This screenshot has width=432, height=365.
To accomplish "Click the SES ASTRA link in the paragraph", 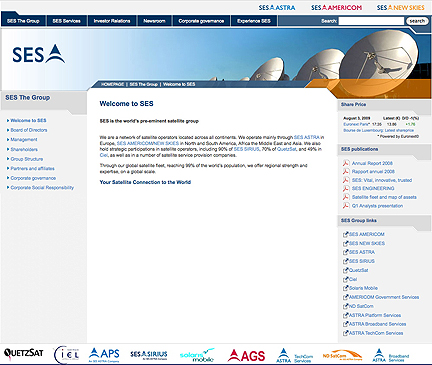I will click(307, 137).
